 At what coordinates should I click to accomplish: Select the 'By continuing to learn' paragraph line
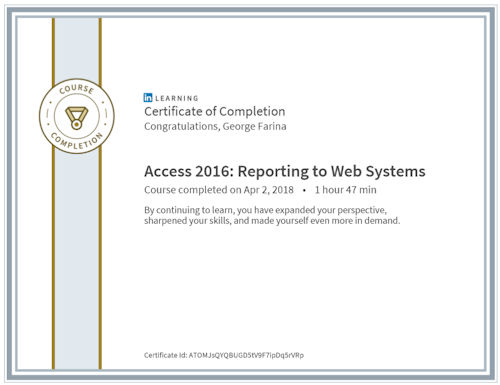coord(265,210)
